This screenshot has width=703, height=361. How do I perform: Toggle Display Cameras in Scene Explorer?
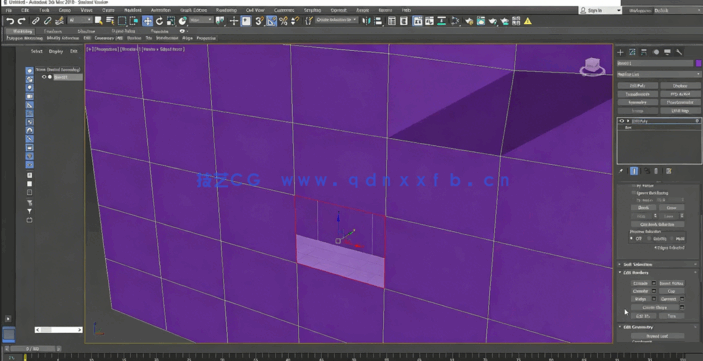click(x=30, y=96)
